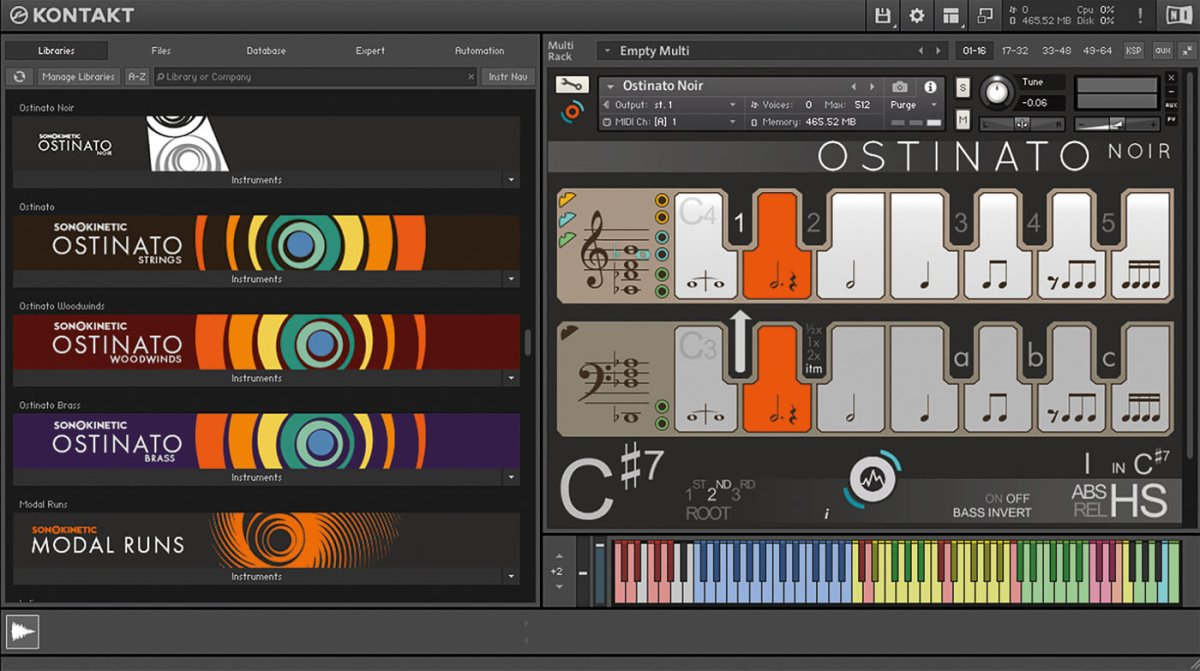Adjust the Tune knob
The image size is (1200, 671).
click(x=996, y=93)
